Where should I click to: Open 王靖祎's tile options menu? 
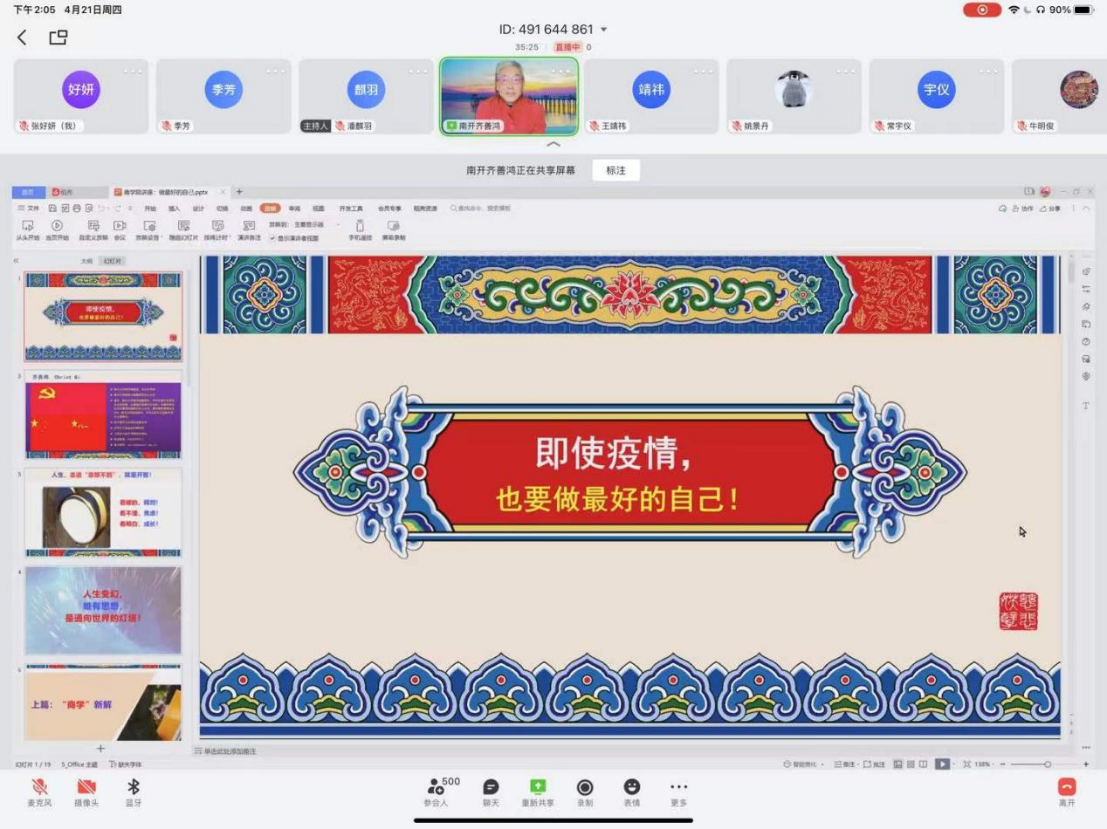click(704, 70)
